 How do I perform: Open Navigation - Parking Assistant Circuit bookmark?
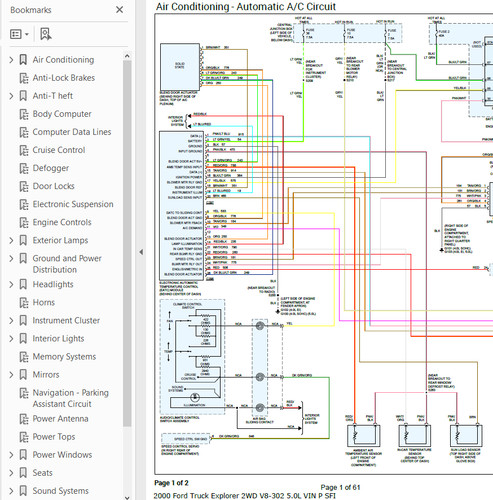71,398
